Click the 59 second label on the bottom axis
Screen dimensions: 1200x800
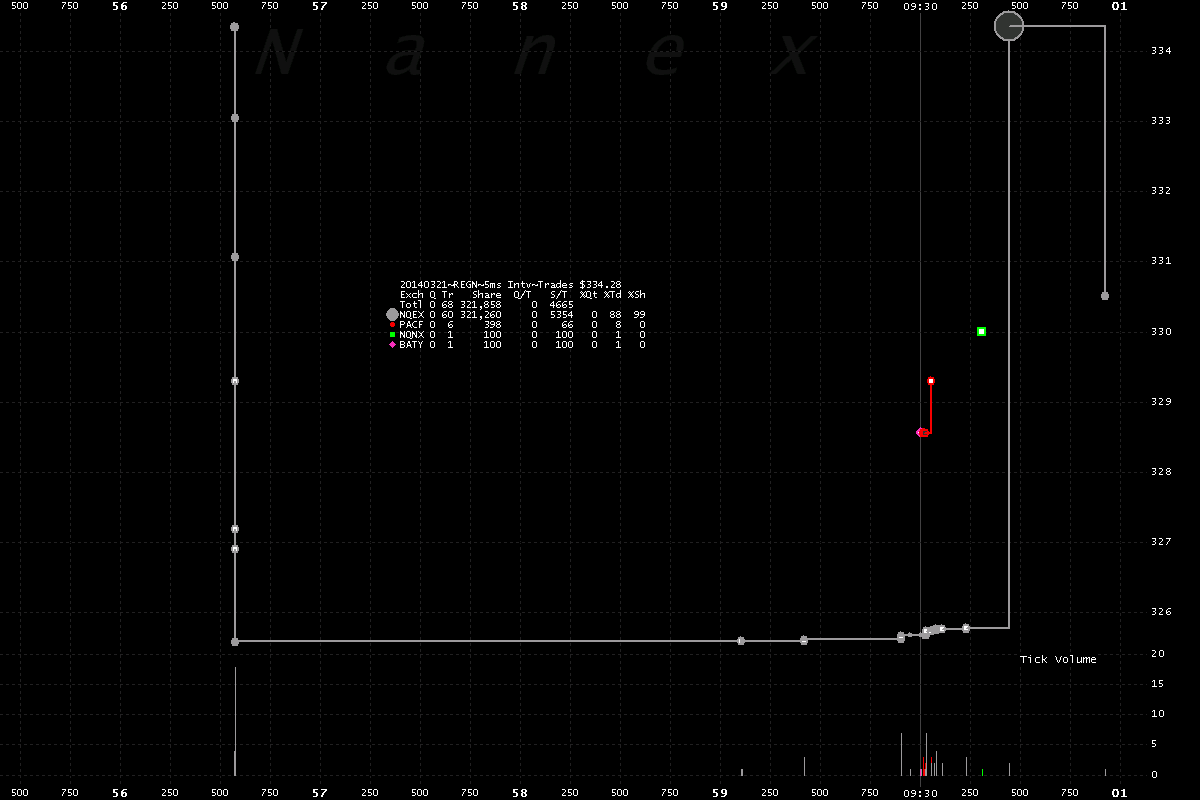[720, 793]
